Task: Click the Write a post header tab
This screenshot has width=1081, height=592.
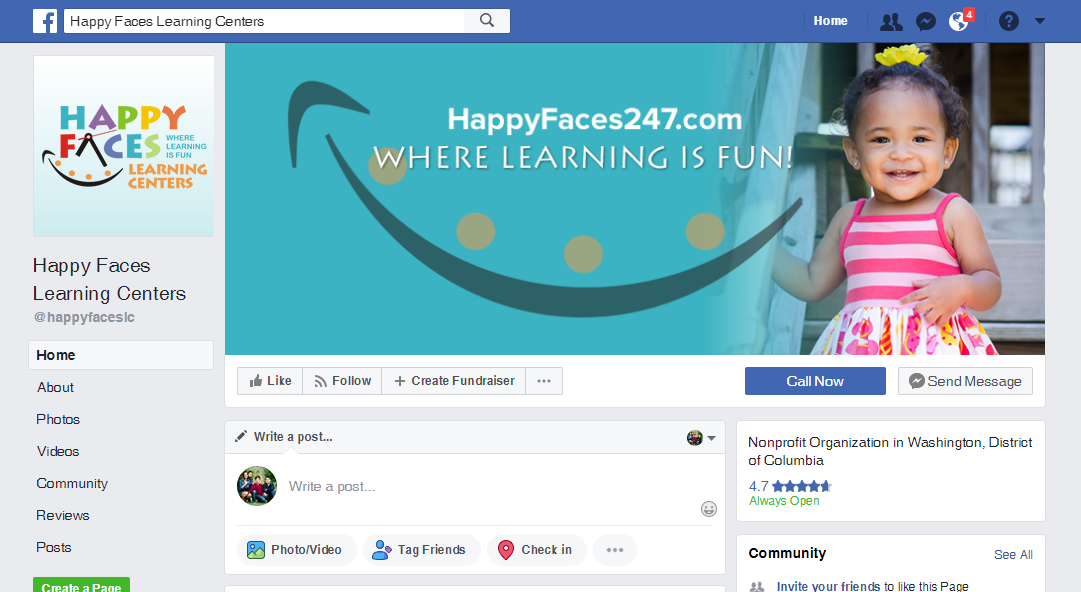Action: pyautogui.click(x=284, y=437)
